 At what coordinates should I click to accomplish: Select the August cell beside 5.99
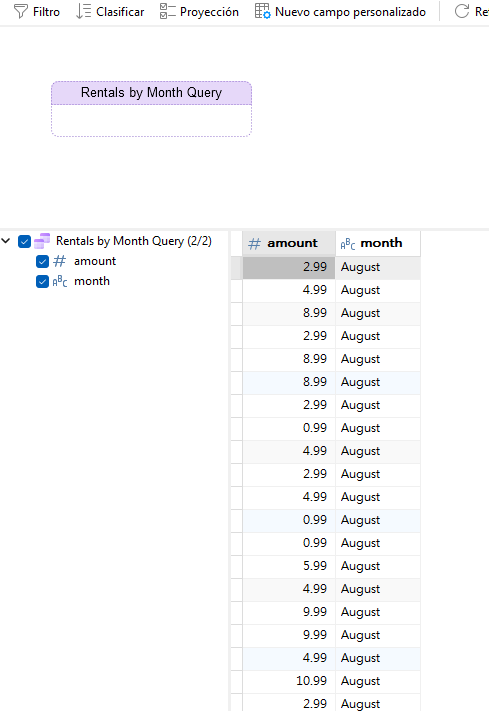point(378,566)
